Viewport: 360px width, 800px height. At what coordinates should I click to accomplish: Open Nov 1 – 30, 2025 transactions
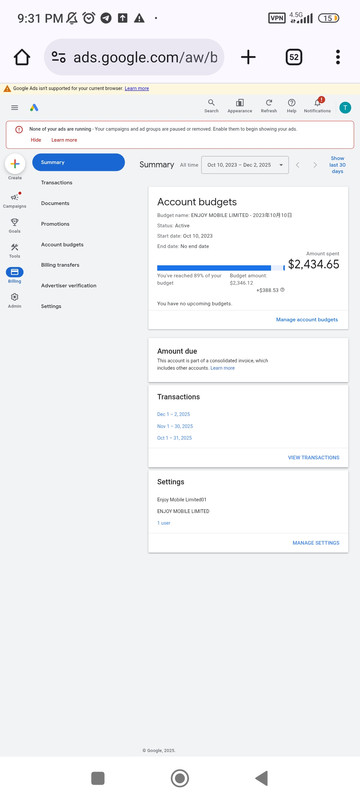tap(175, 426)
